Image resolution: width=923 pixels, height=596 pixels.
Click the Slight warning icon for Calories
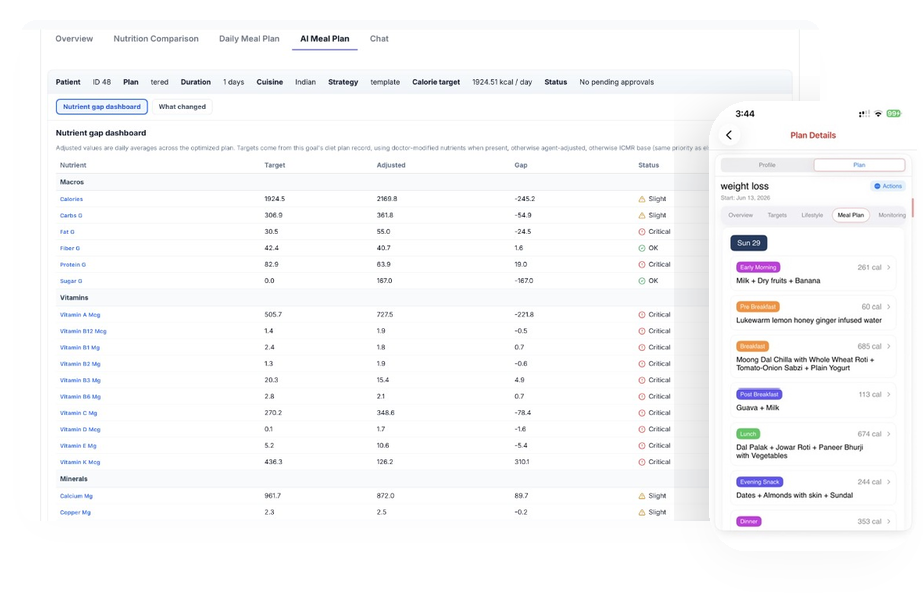[642, 199]
